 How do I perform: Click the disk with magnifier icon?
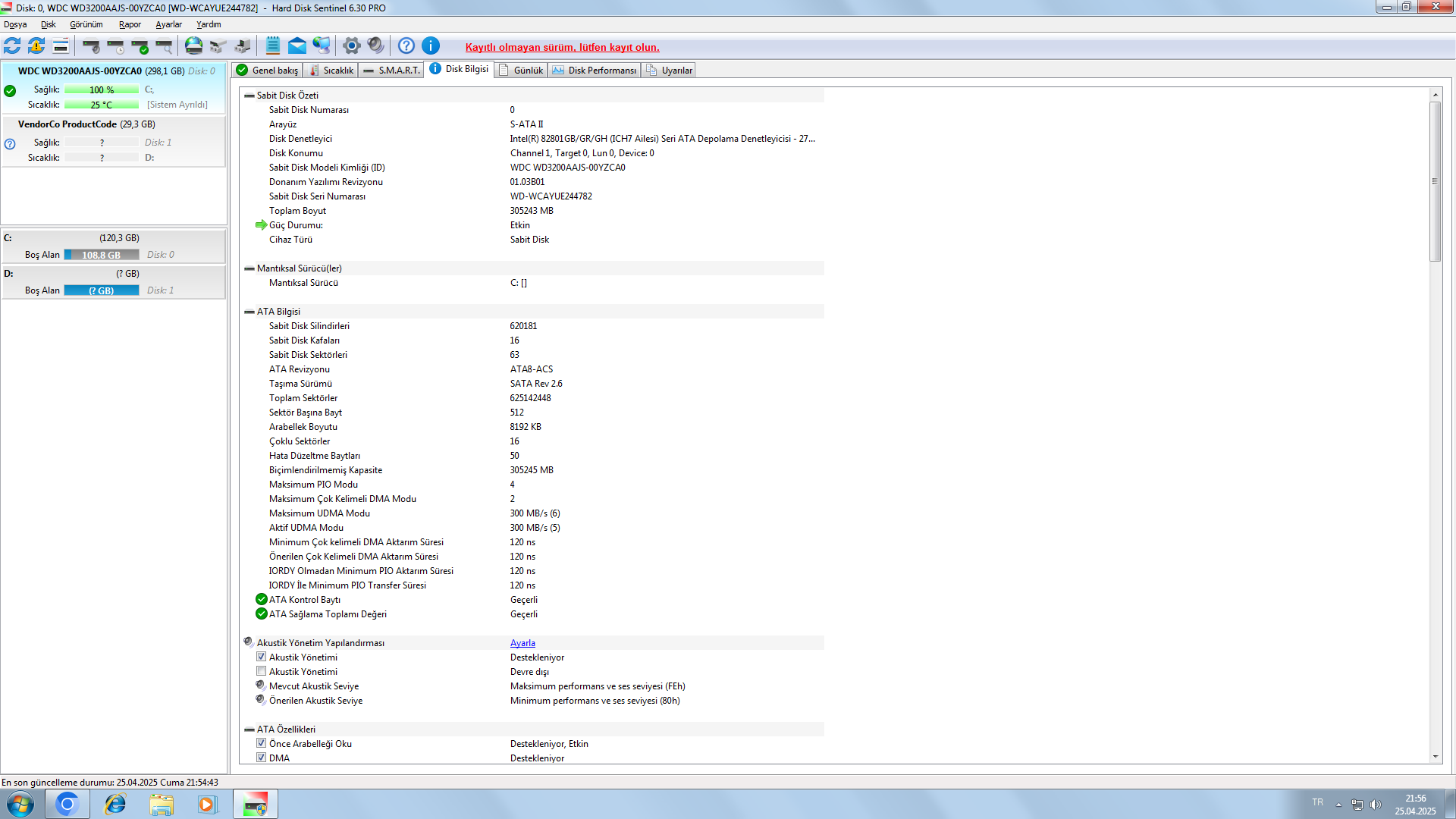[x=164, y=46]
